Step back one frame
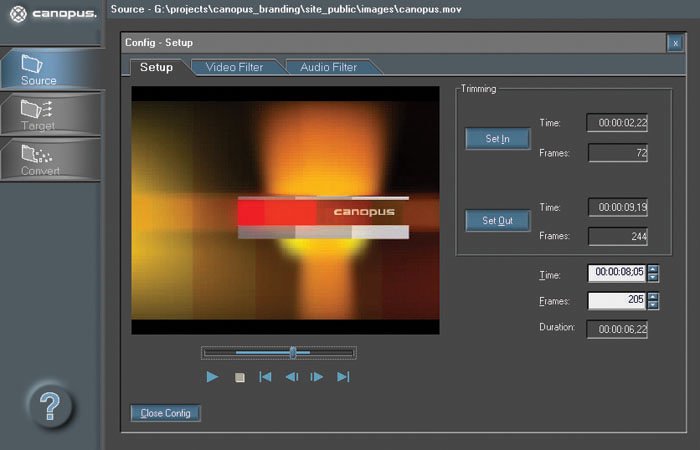 291,377
